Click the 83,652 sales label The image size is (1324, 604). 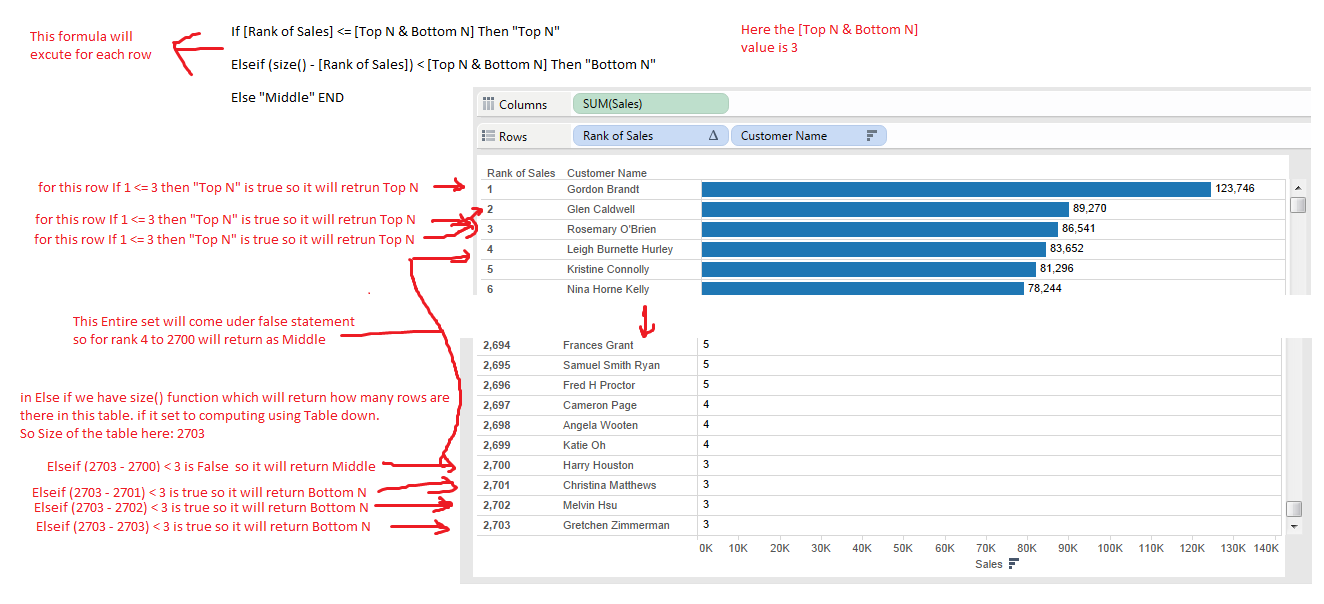point(1067,248)
